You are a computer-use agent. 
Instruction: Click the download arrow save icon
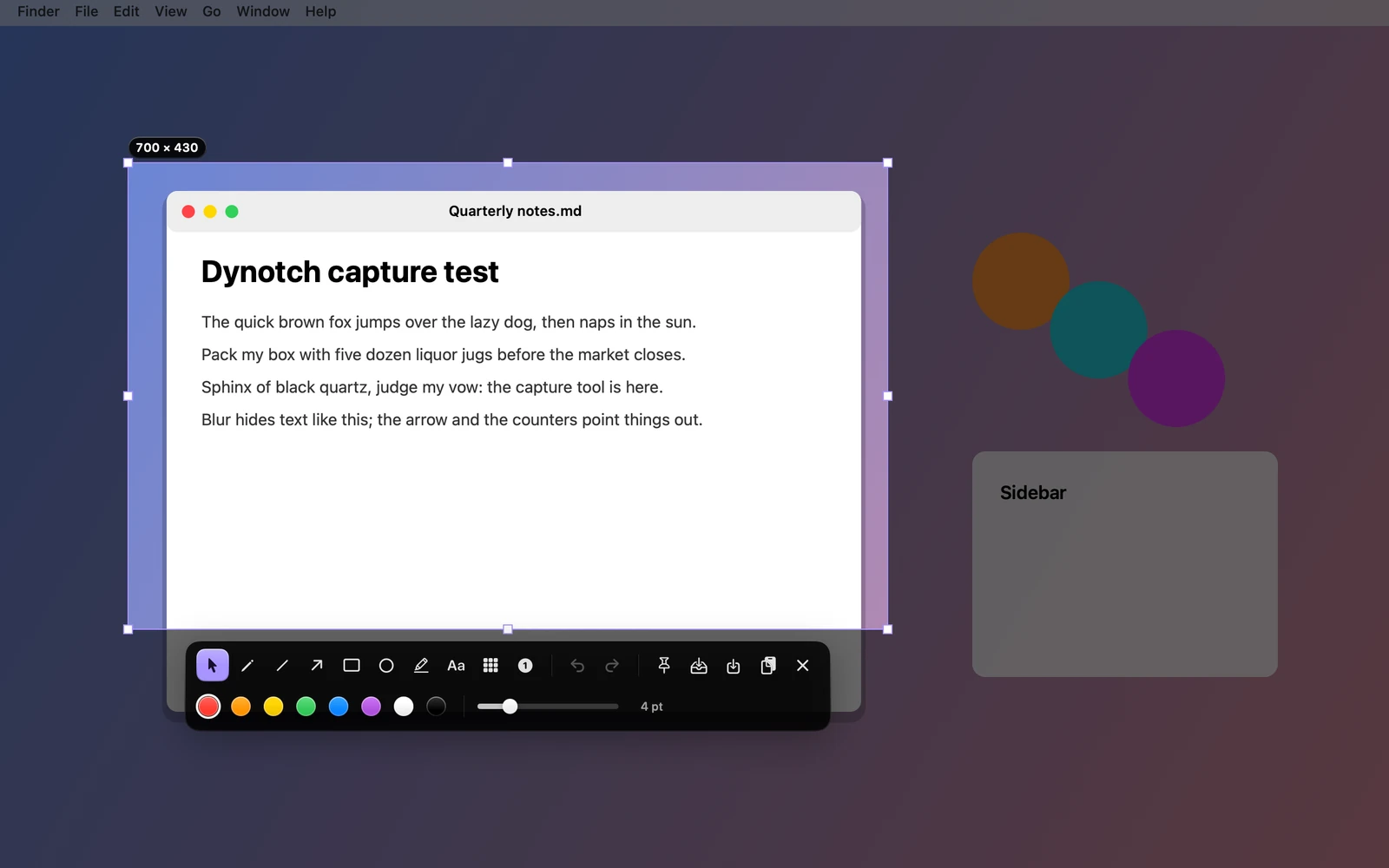(734, 666)
